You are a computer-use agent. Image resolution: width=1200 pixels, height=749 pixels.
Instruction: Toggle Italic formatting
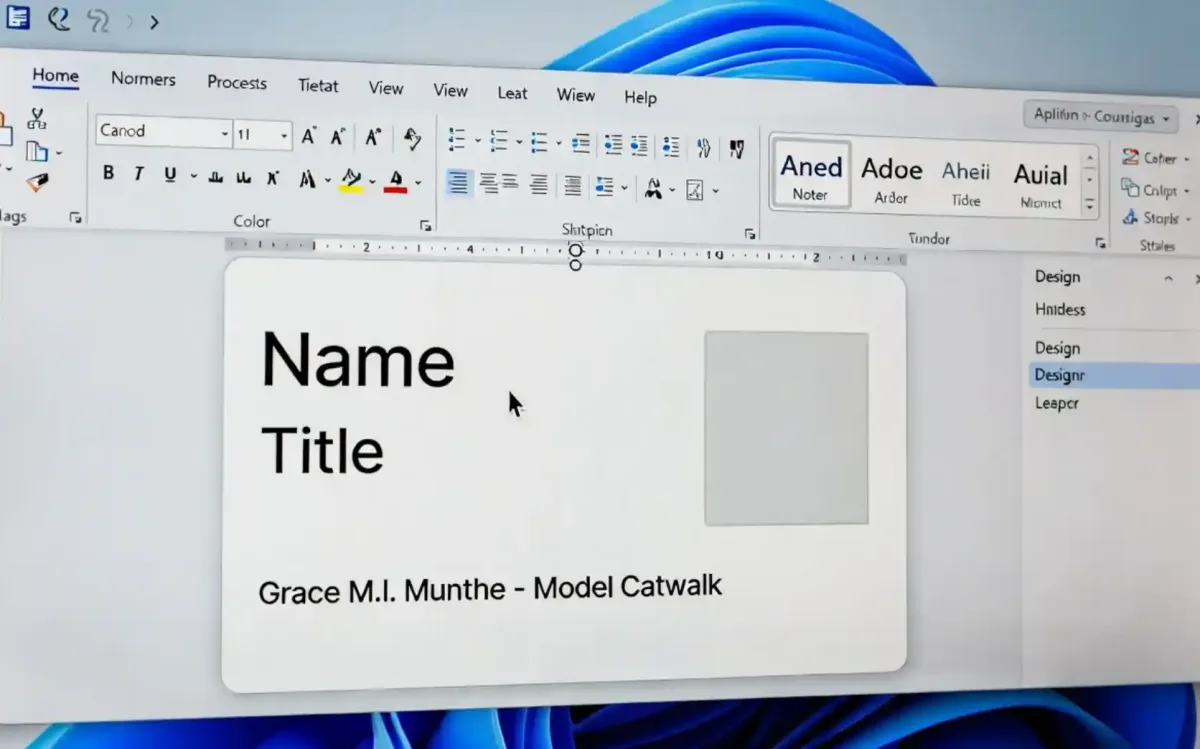[x=138, y=174]
